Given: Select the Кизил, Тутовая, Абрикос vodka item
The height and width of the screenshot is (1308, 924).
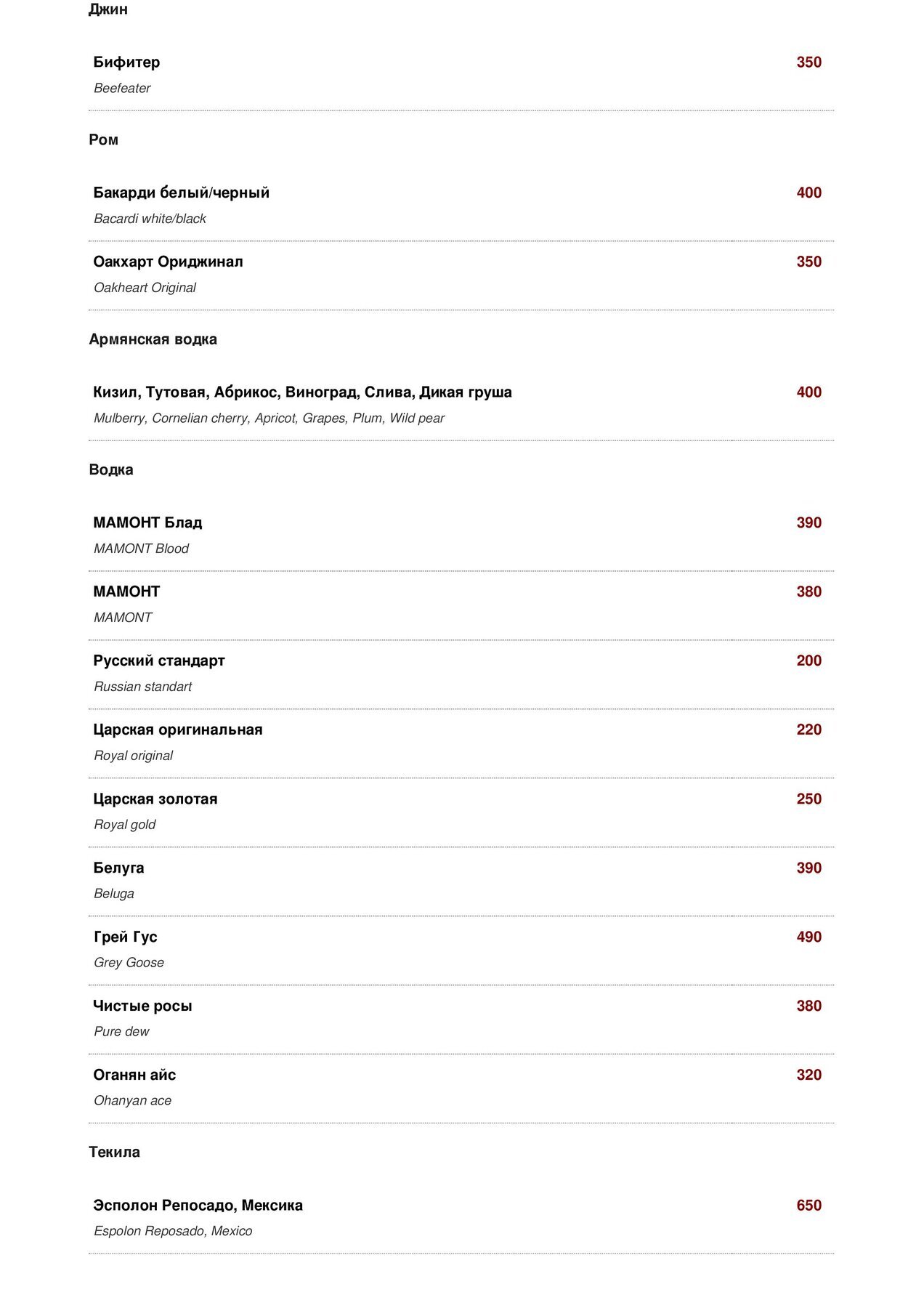Looking at the screenshot, I should coord(302,392).
